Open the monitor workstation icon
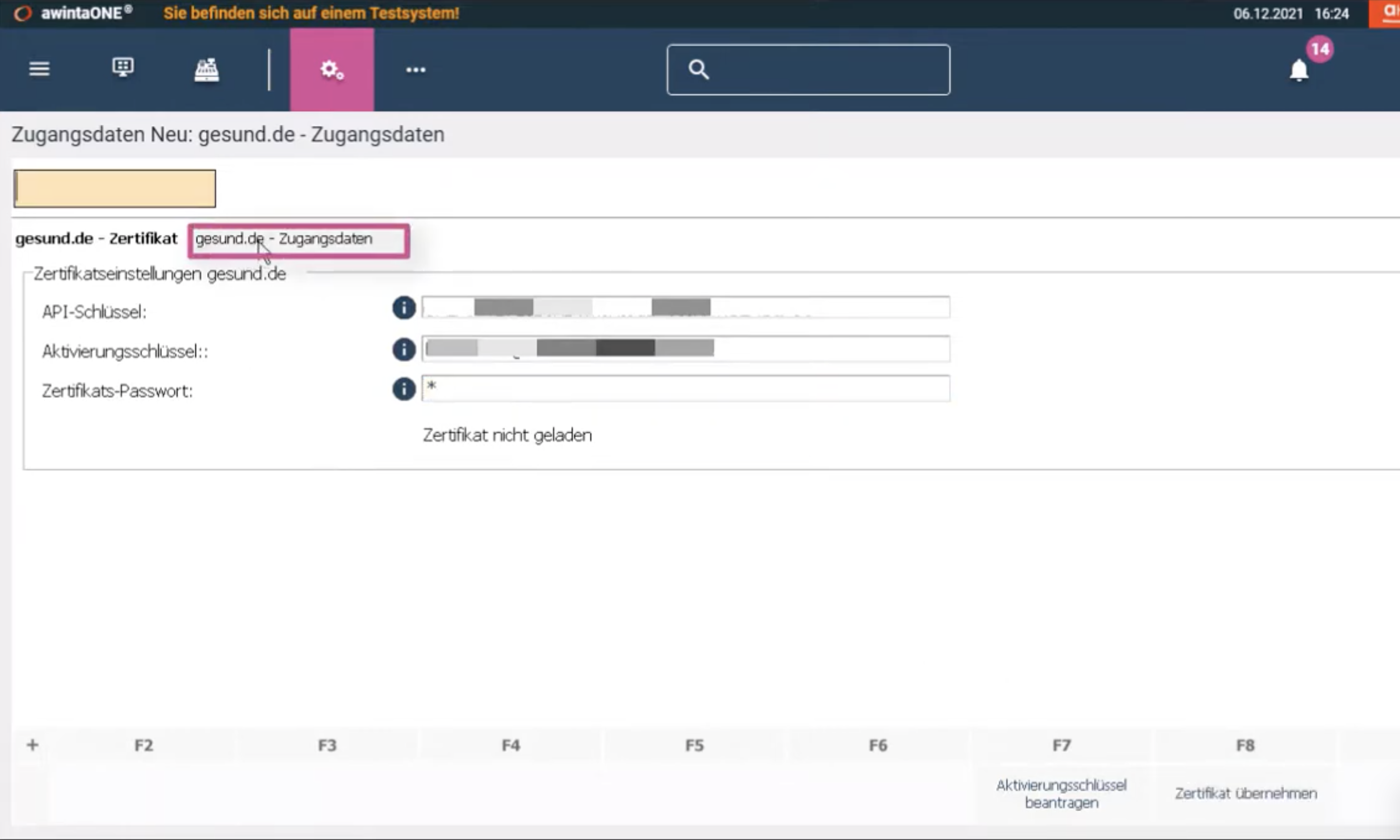The image size is (1400, 840). 123,67
